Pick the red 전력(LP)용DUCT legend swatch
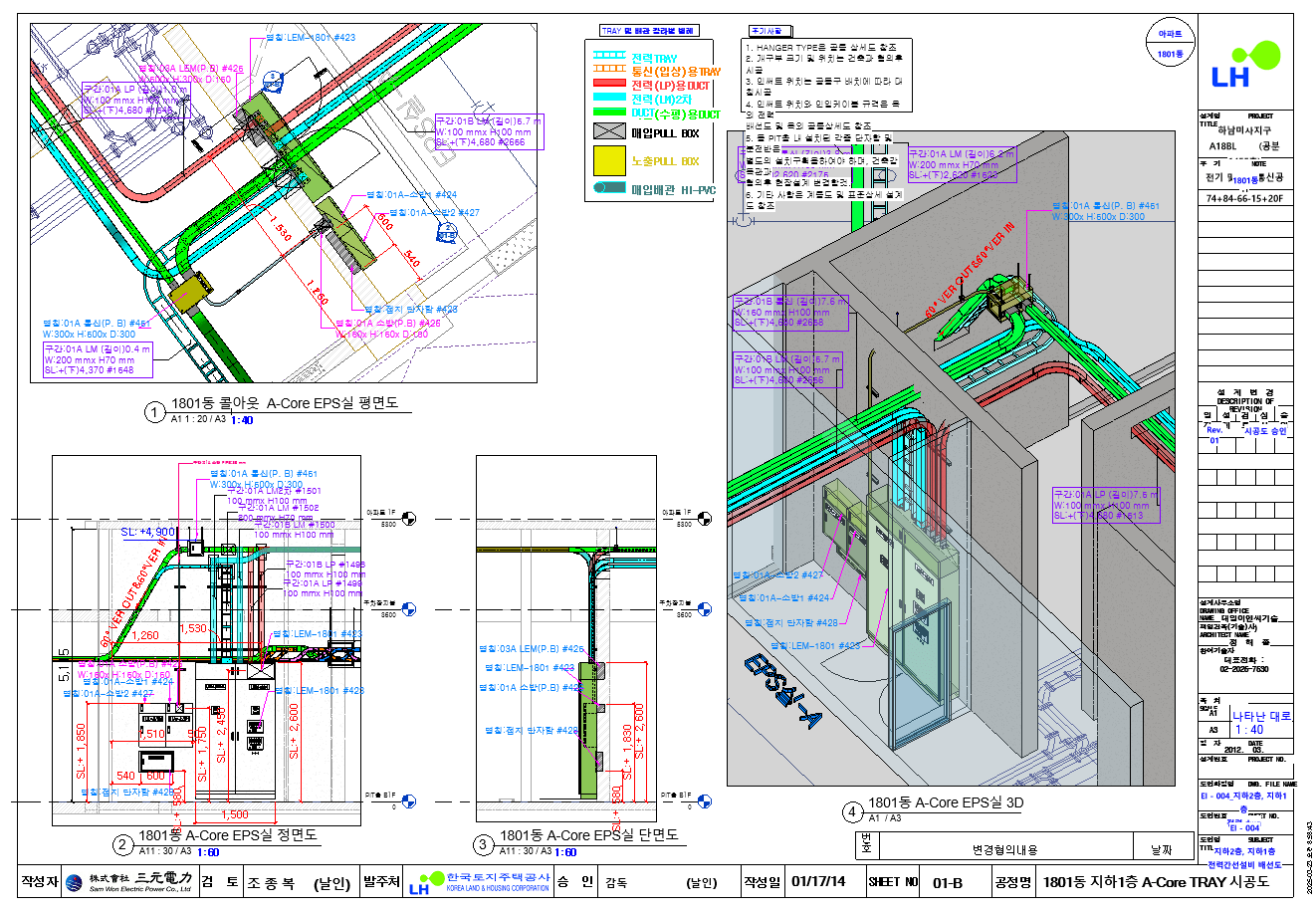Screen dimensions: 1316x913 click(609, 84)
